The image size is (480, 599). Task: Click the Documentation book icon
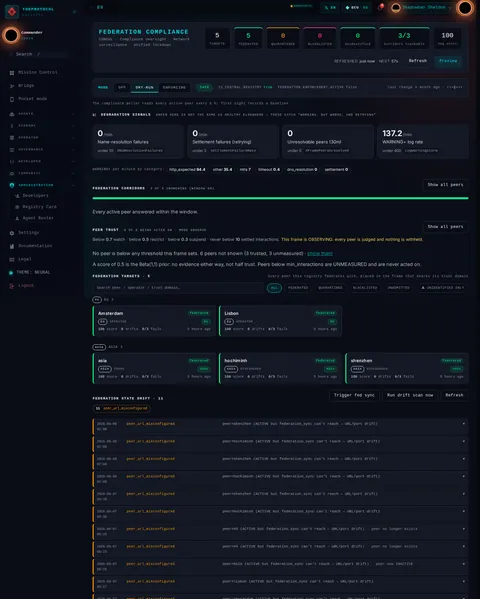(12, 246)
